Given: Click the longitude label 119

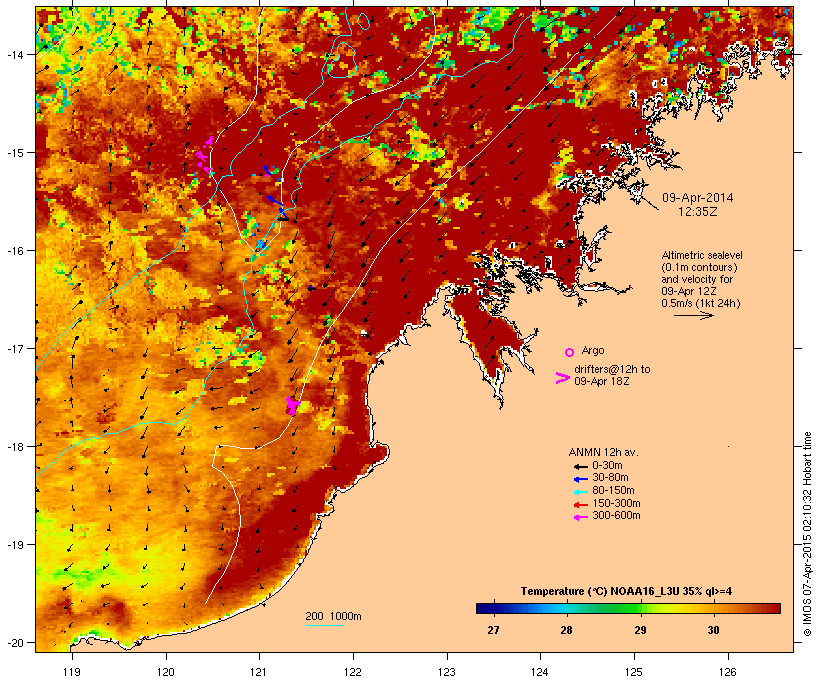Looking at the screenshot, I should (x=72, y=672).
